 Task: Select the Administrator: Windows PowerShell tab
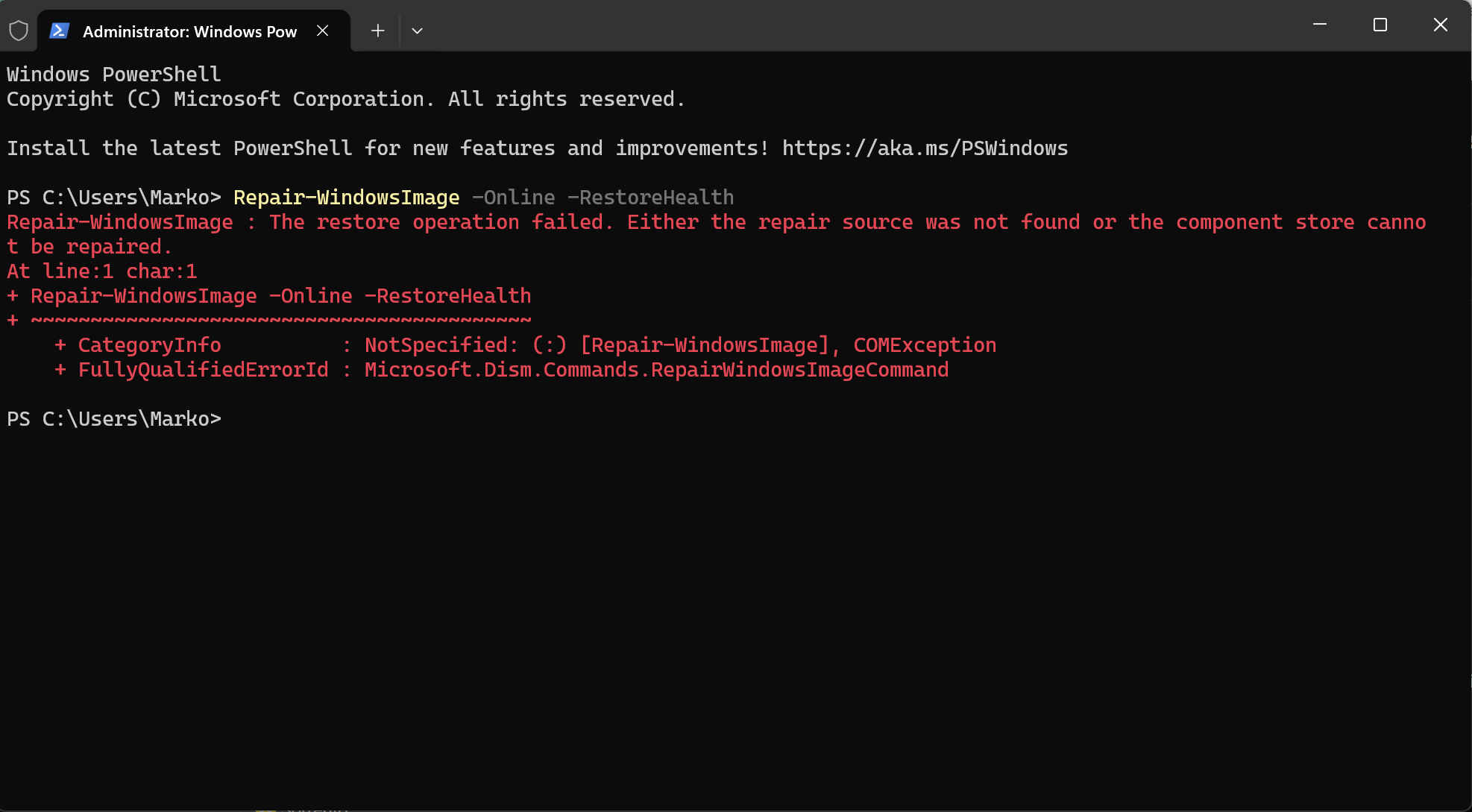coord(189,31)
